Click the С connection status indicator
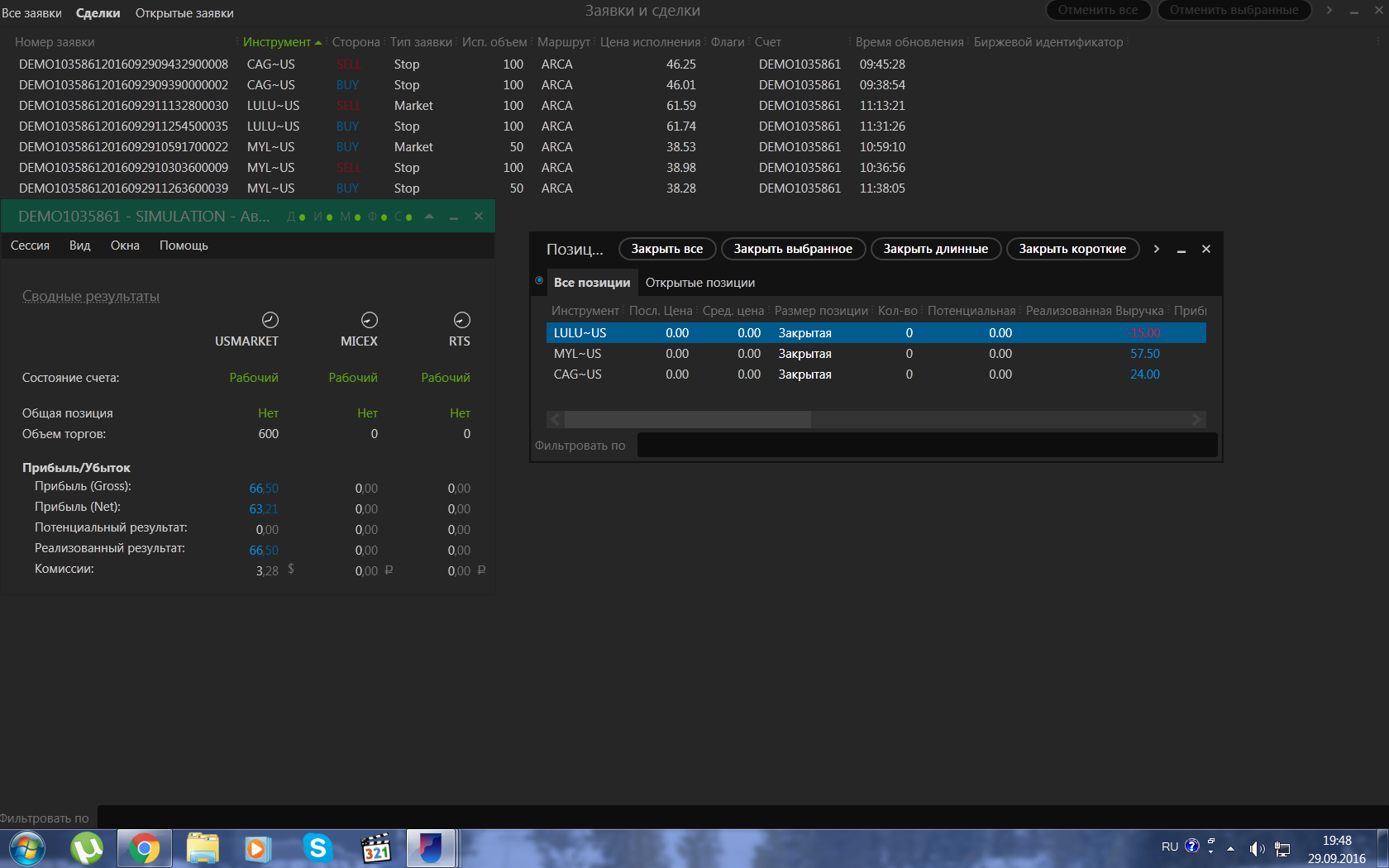This screenshot has height=868, width=1389. [403, 217]
